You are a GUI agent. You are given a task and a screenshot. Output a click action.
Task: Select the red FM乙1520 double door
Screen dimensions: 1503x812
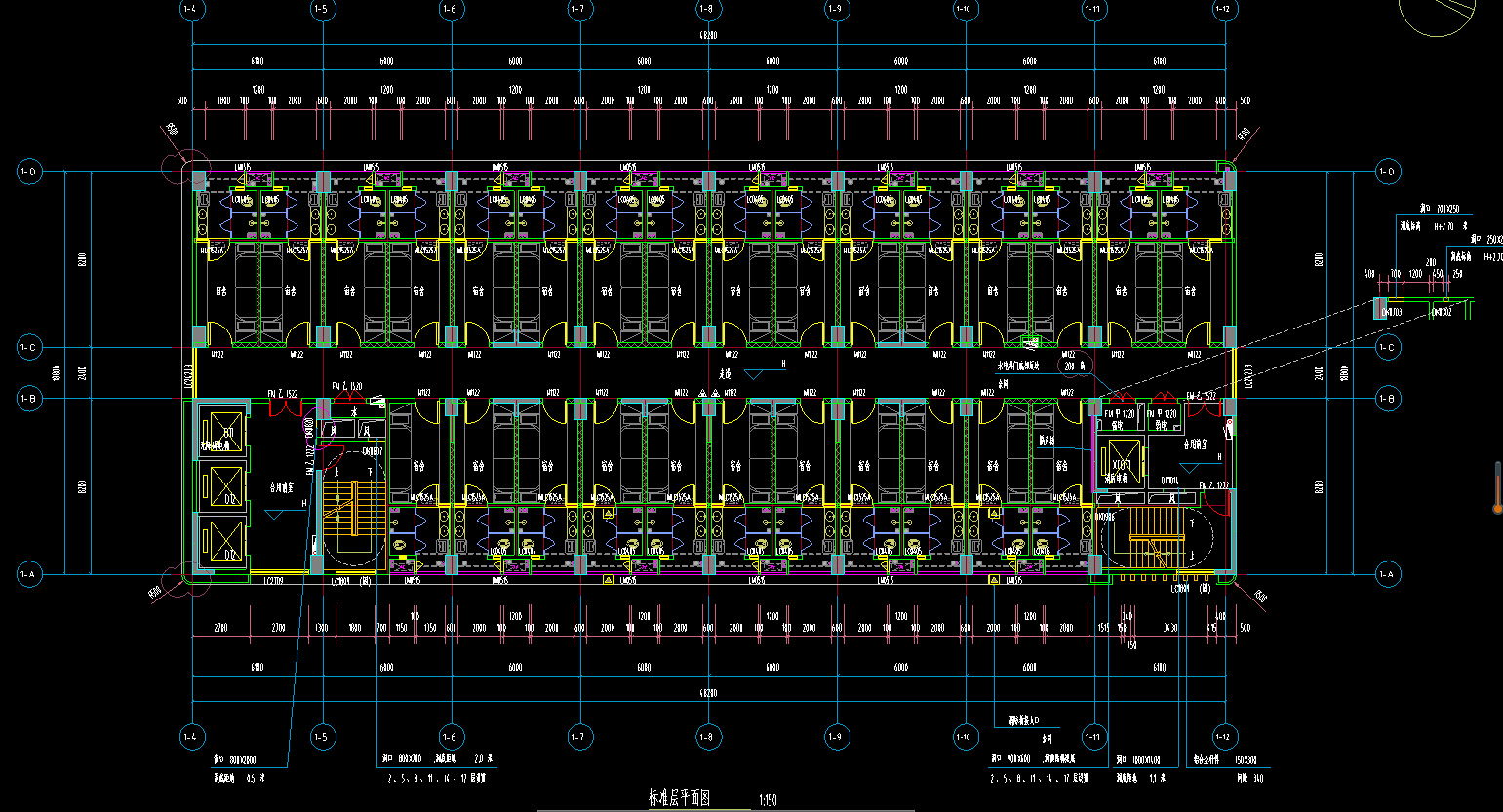pos(347,396)
